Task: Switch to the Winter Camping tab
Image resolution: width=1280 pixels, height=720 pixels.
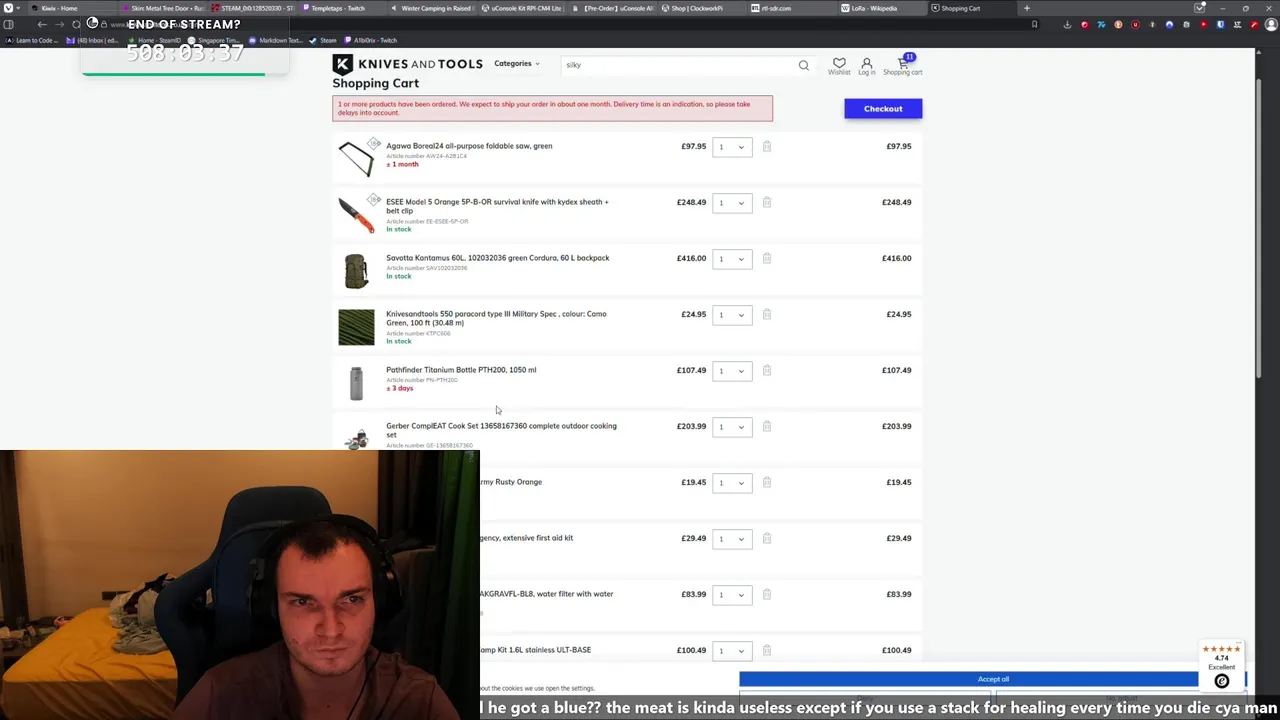Action: (x=432, y=8)
